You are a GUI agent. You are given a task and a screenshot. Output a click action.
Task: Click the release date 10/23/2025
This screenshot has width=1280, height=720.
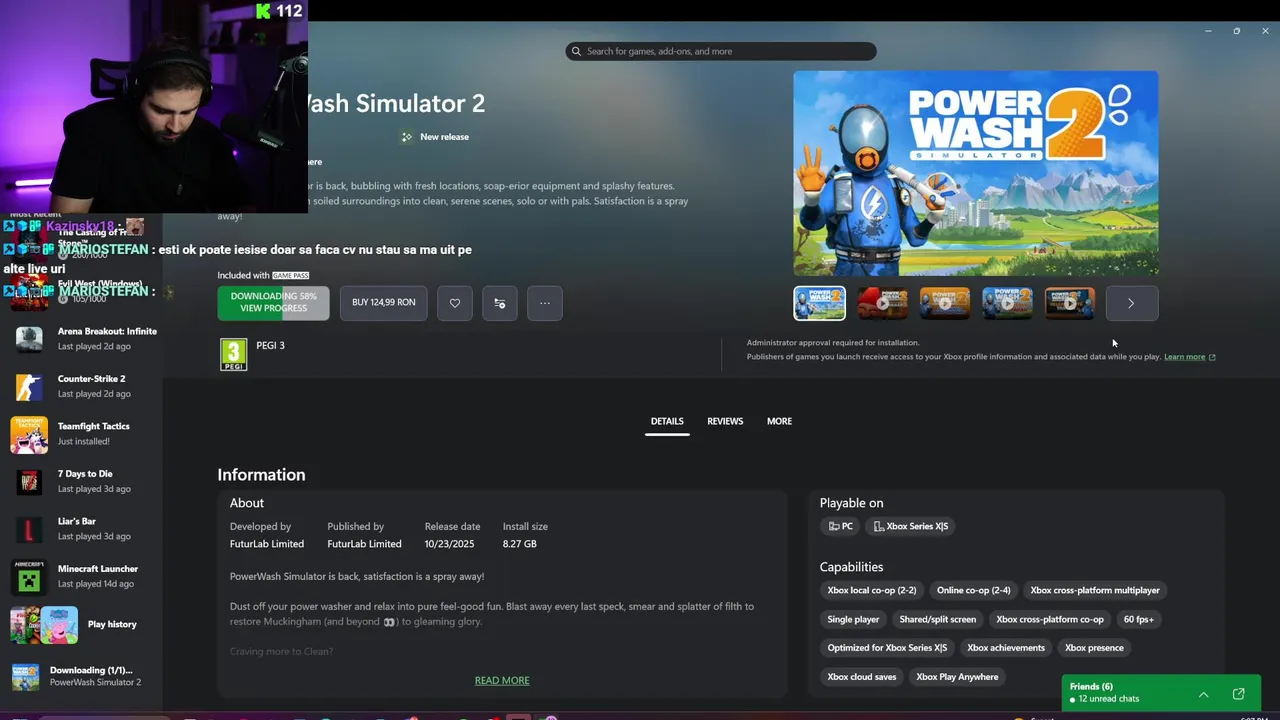click(x=451, y=544)
